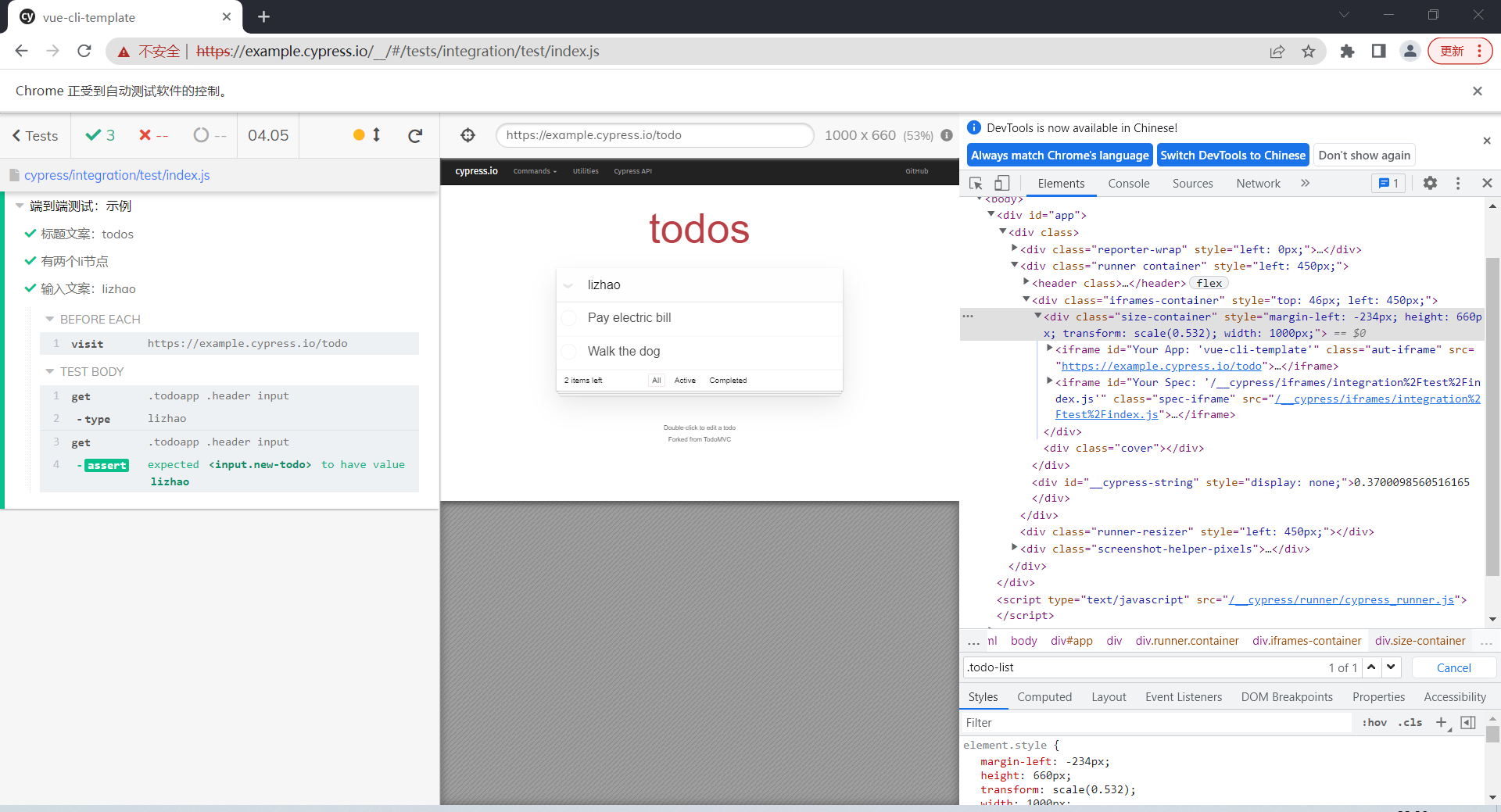Filter todos by Active

pos(685,381)
